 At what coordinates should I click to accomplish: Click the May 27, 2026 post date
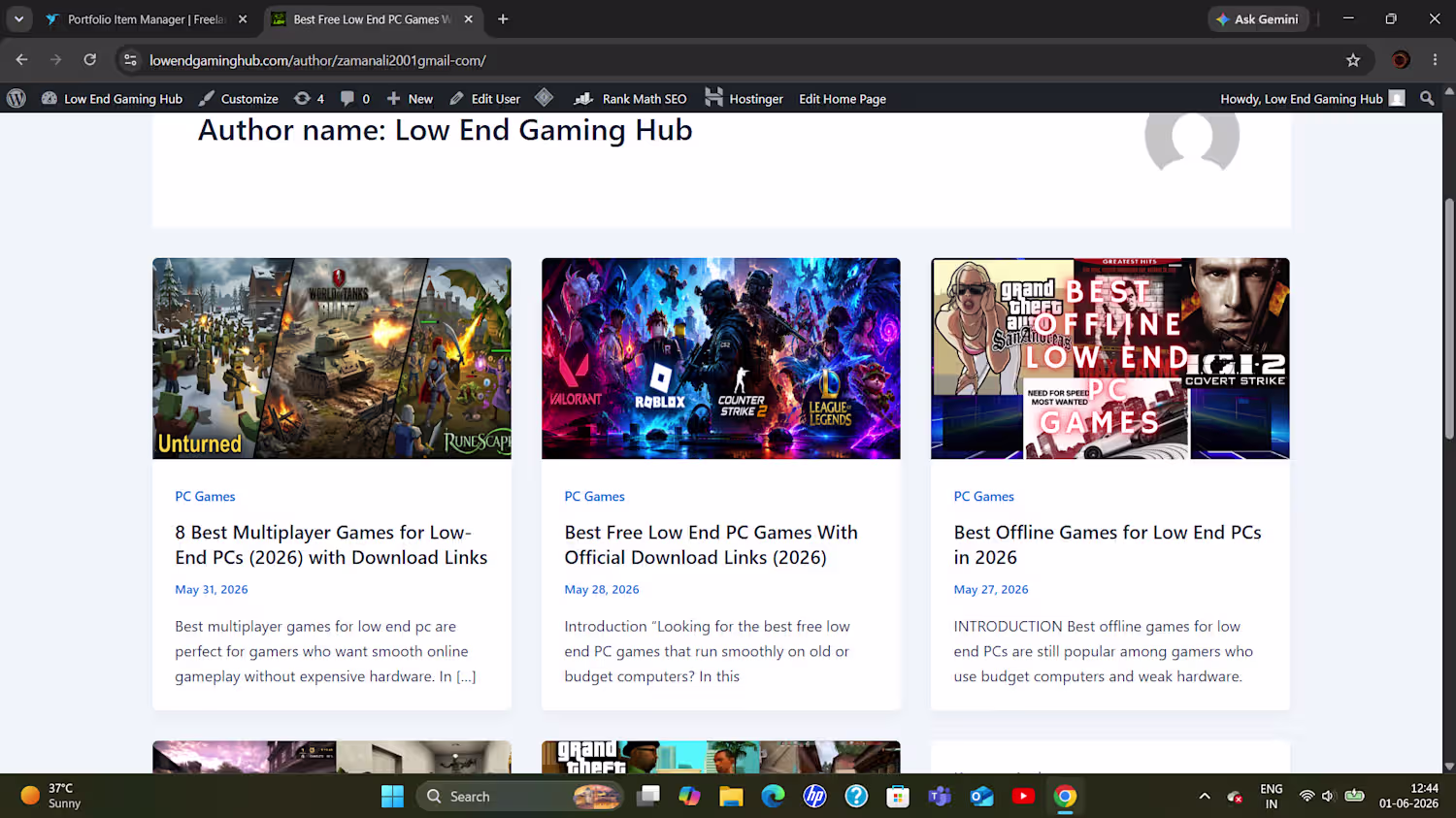[991, 590]
